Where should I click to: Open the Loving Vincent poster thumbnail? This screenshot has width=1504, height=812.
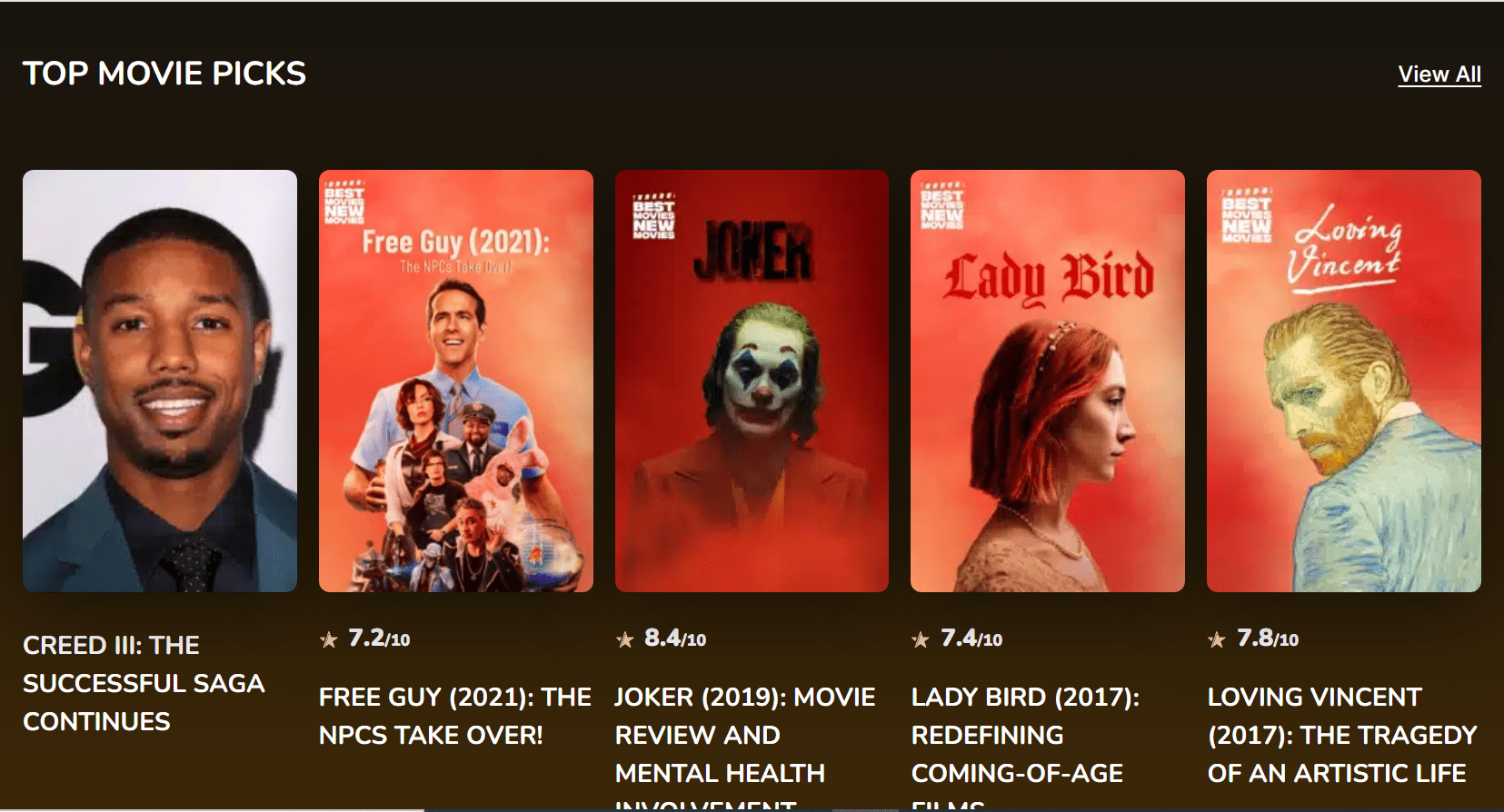pos(1344,381)
